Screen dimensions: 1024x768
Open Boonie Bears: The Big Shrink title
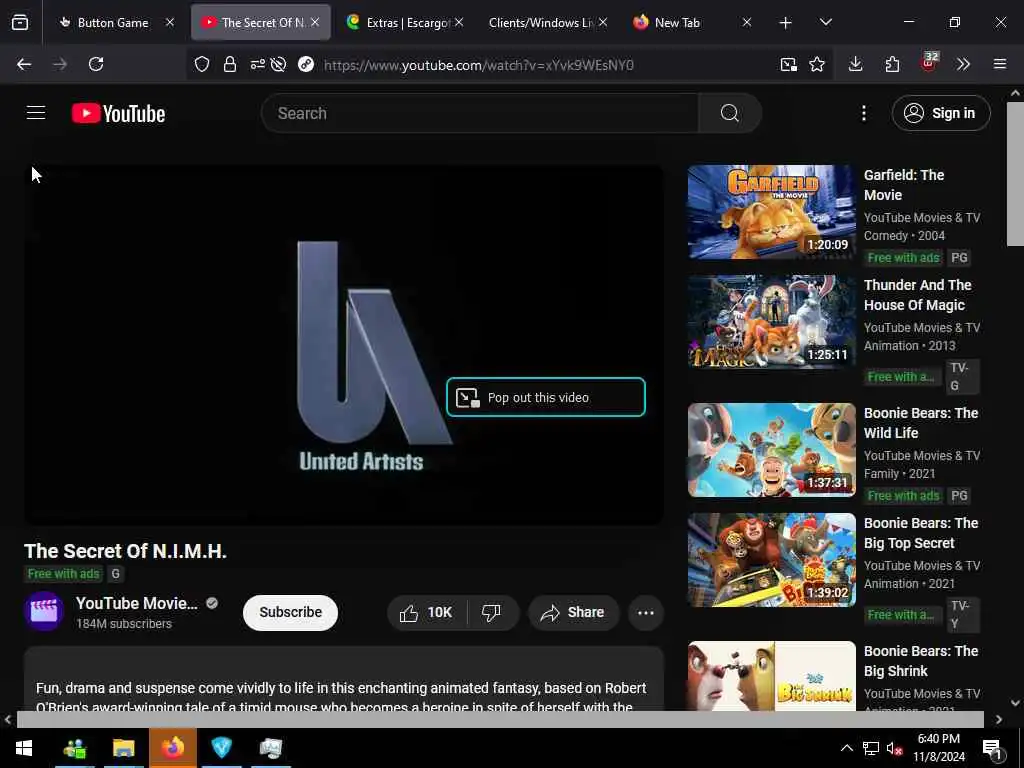coord(921,661)
